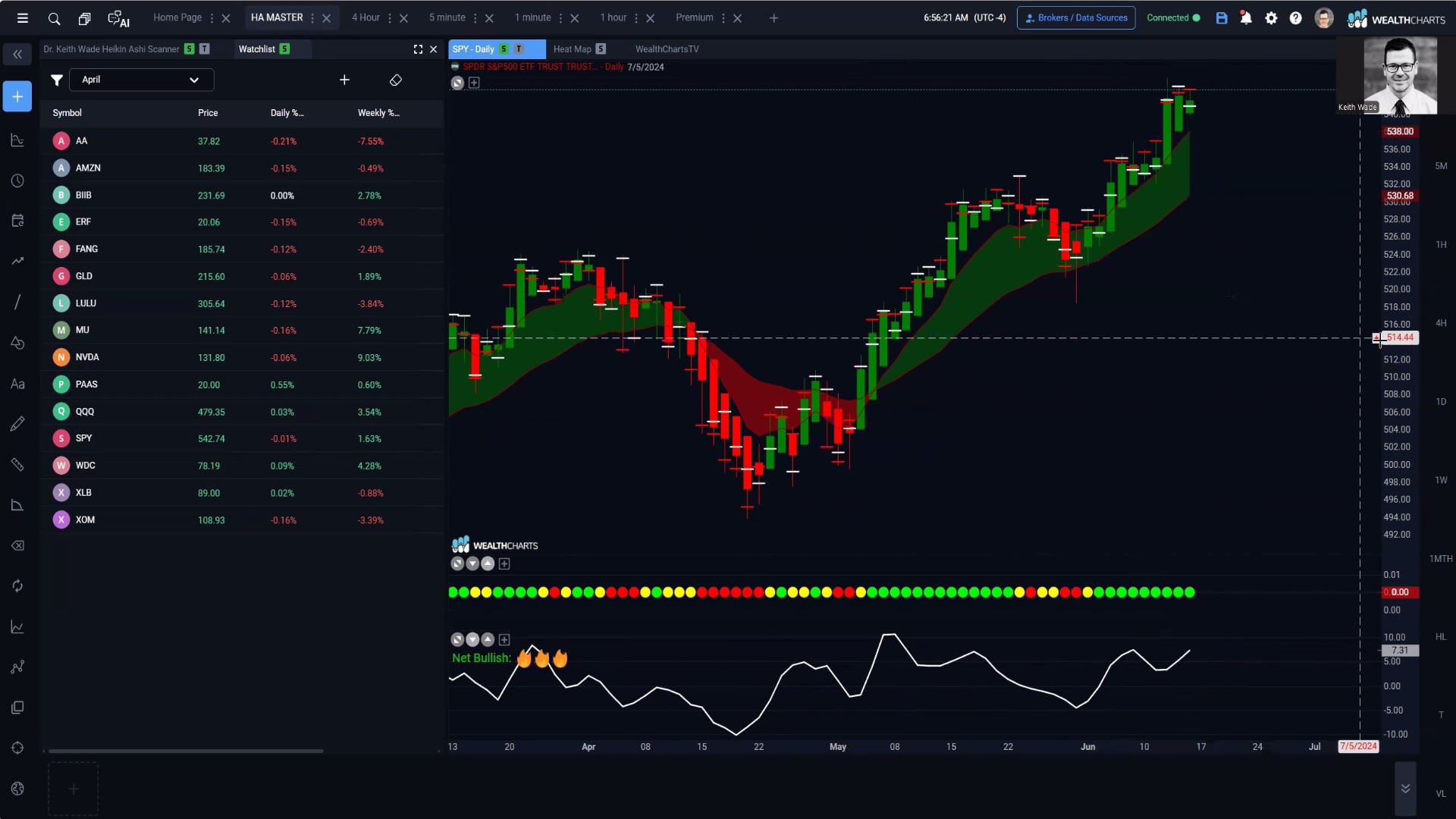Switch to the Premium workspace tab
Screen dimensions: 1456x819
point(694,17)
